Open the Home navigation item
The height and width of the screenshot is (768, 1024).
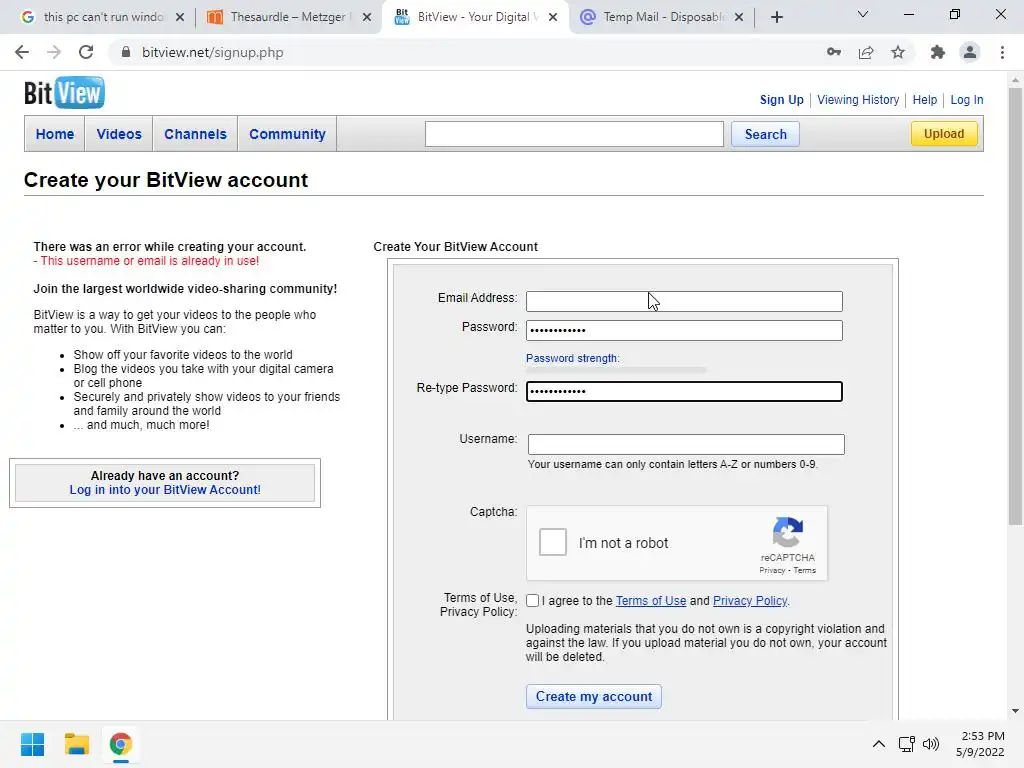(x=55, y=134)
